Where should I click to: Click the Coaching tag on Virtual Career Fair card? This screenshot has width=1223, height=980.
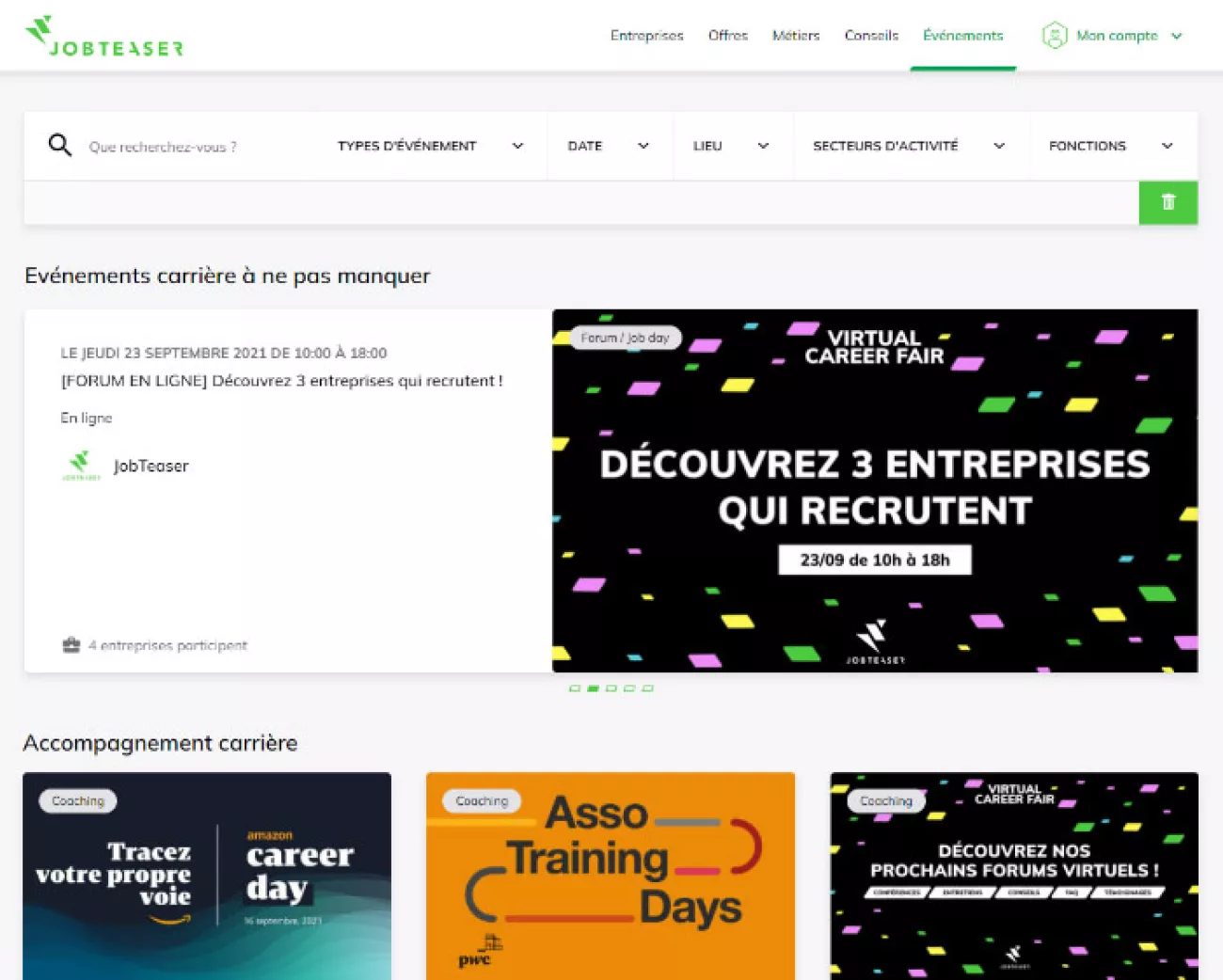point(886,801)
